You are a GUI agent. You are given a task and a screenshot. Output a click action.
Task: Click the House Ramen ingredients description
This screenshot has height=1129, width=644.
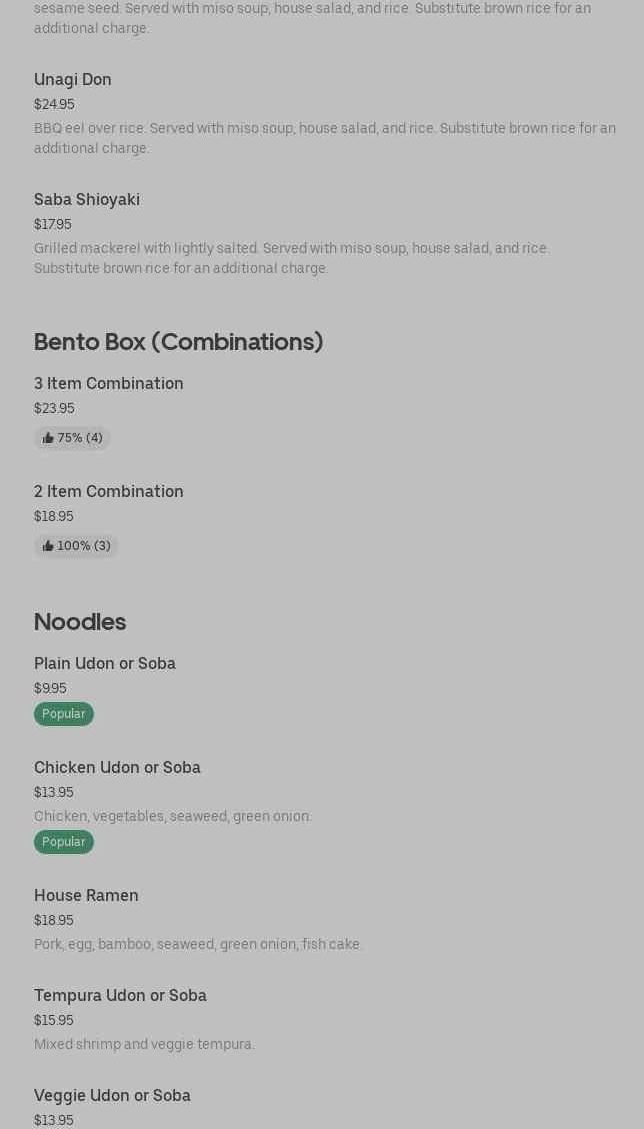(198, 945)
